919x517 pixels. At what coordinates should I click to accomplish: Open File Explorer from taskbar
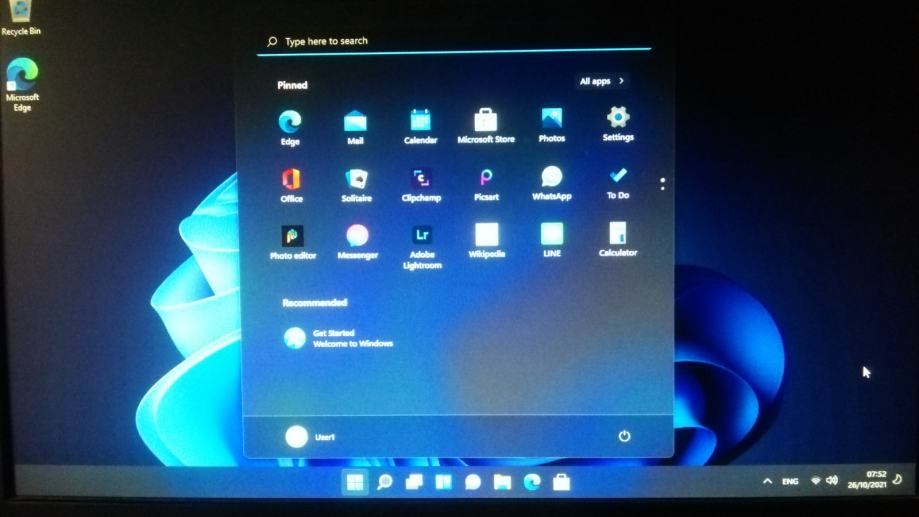pos(502,482)
